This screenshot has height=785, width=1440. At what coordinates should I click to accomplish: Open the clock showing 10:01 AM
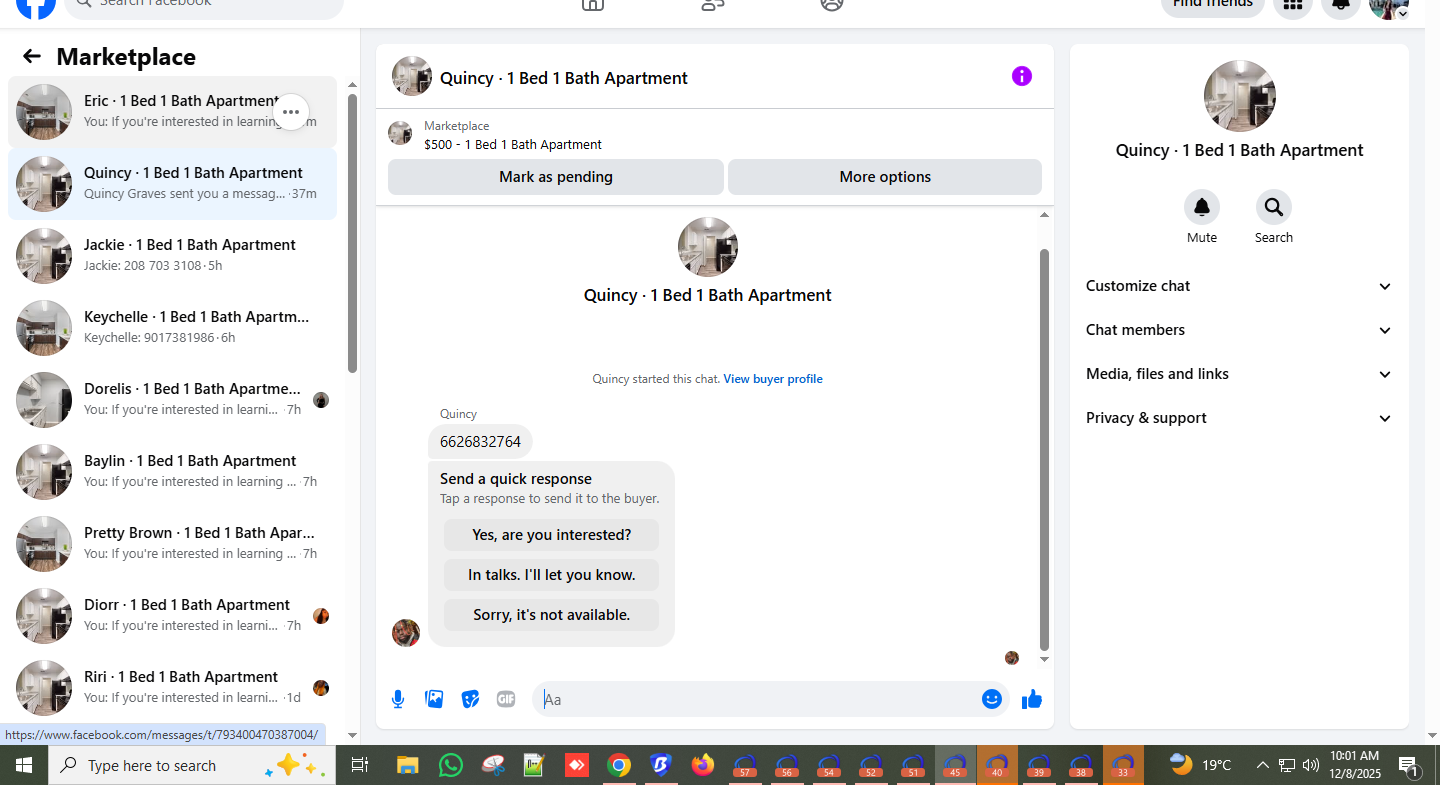pyautogui.click(x=1355, y=765)
